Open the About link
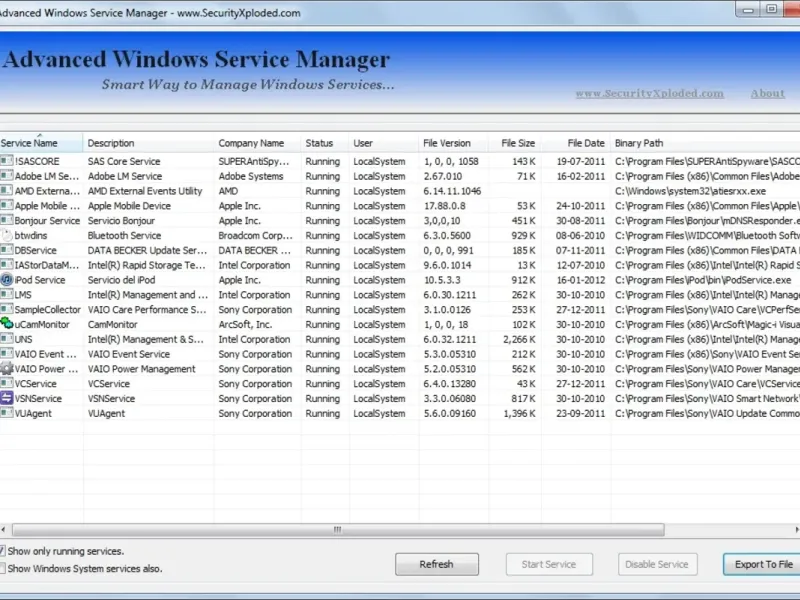Image resolution: width=800 pixels, height=600 pixels. tap(767, 93)
